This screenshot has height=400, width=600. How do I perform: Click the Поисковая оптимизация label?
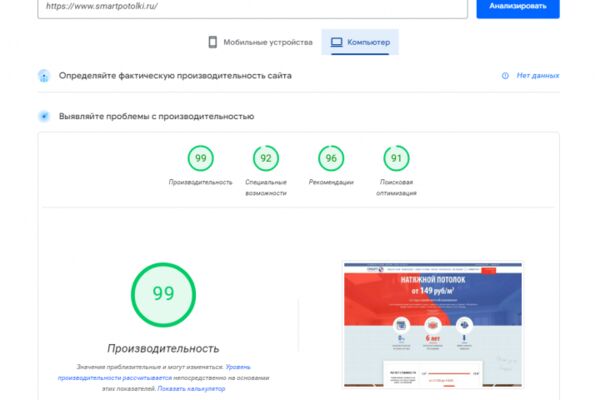[396, 188]
